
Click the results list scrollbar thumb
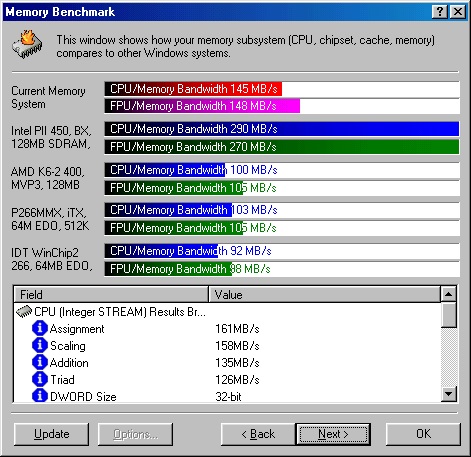coord(448,315)
